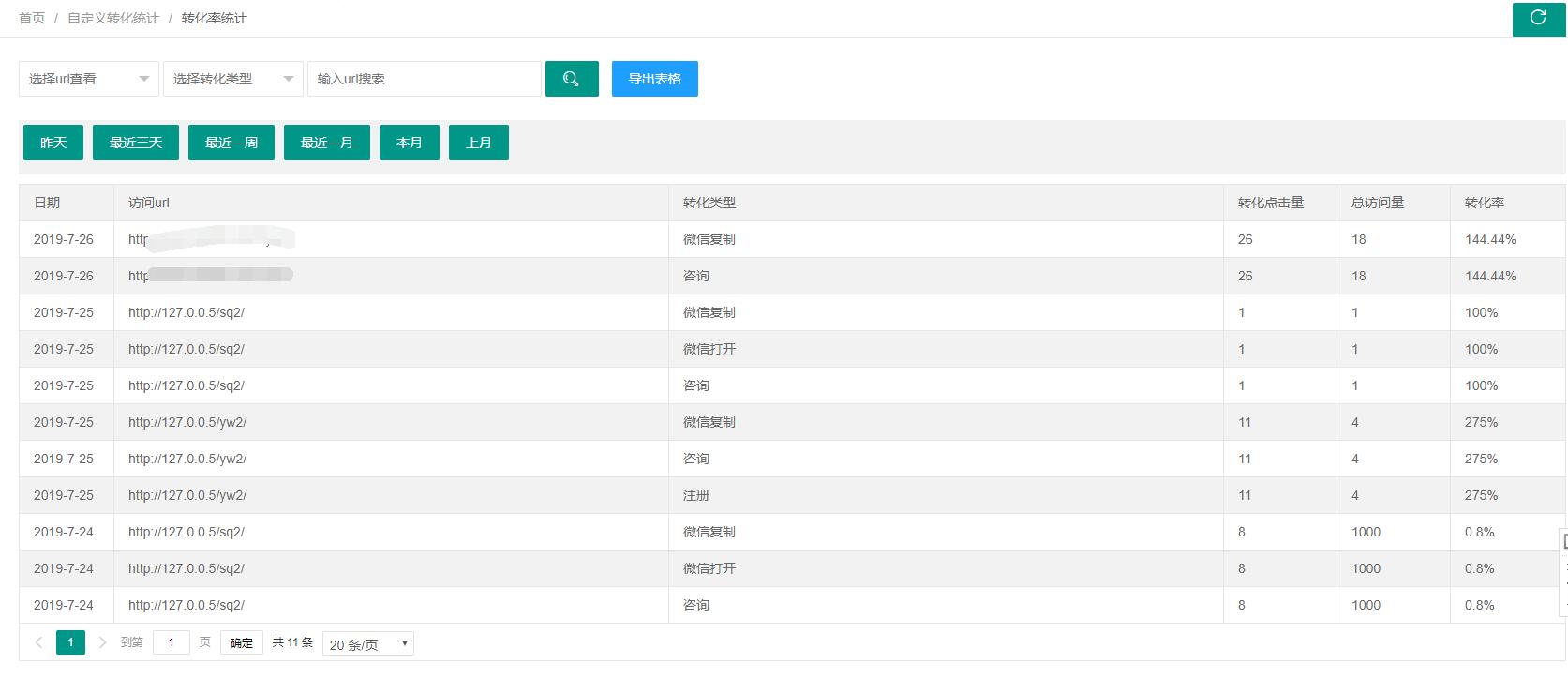Click the page number jump input

click(x=172, y=642)
